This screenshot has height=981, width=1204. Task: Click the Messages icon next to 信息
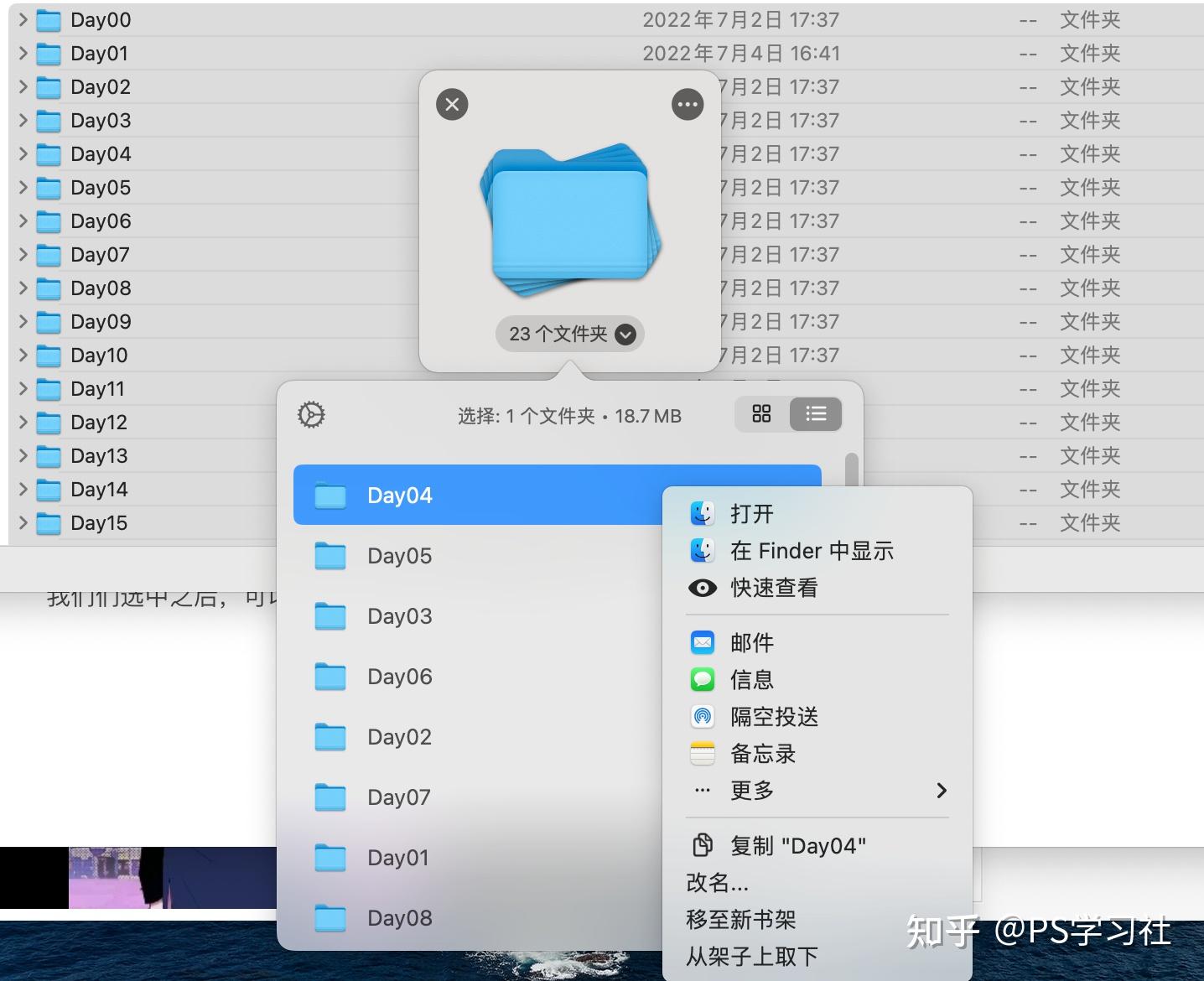point(703,680)
